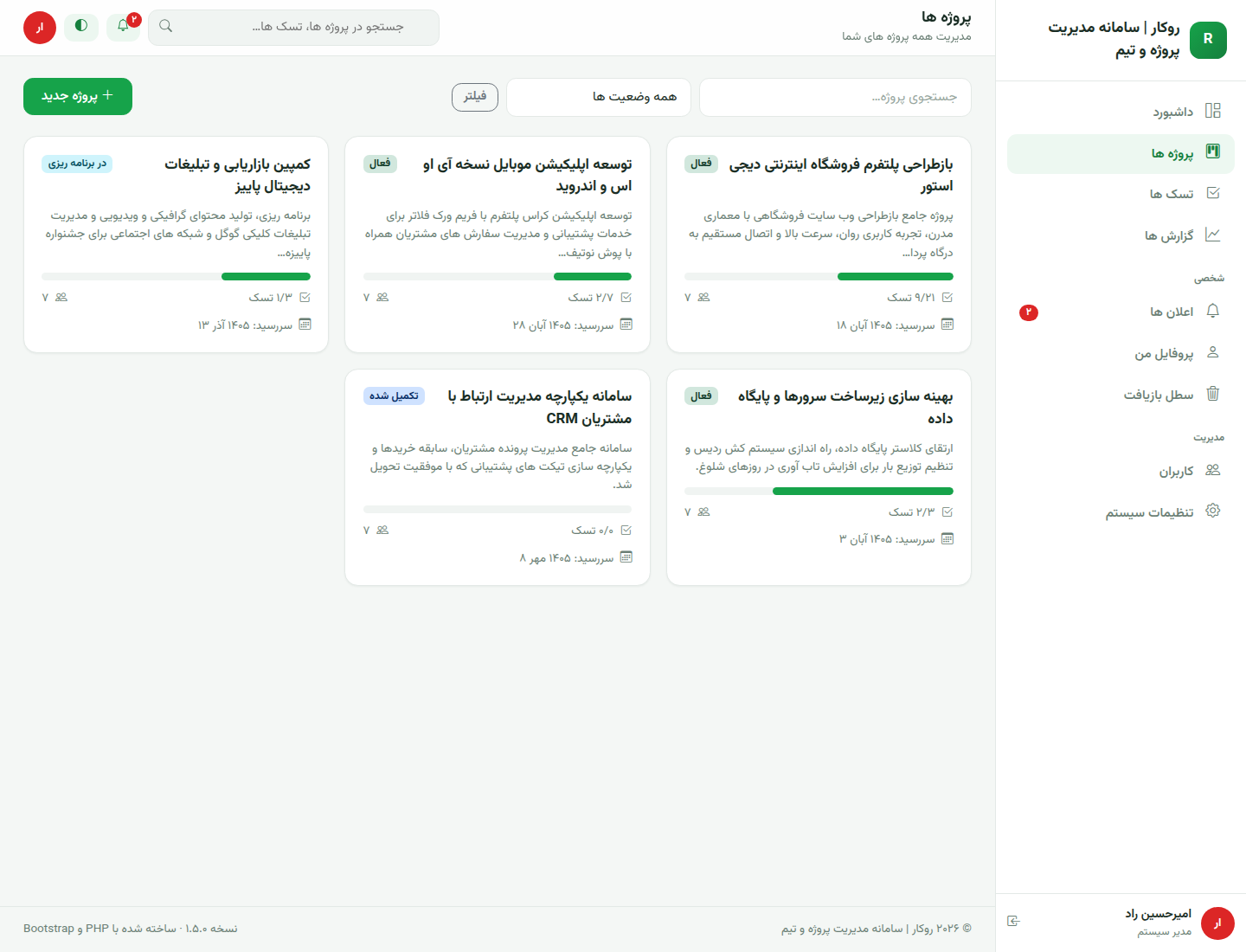Click the ۹/۲۱ تسک count
The width and height of the screenshot is (1246, 952).
point(911,297)
